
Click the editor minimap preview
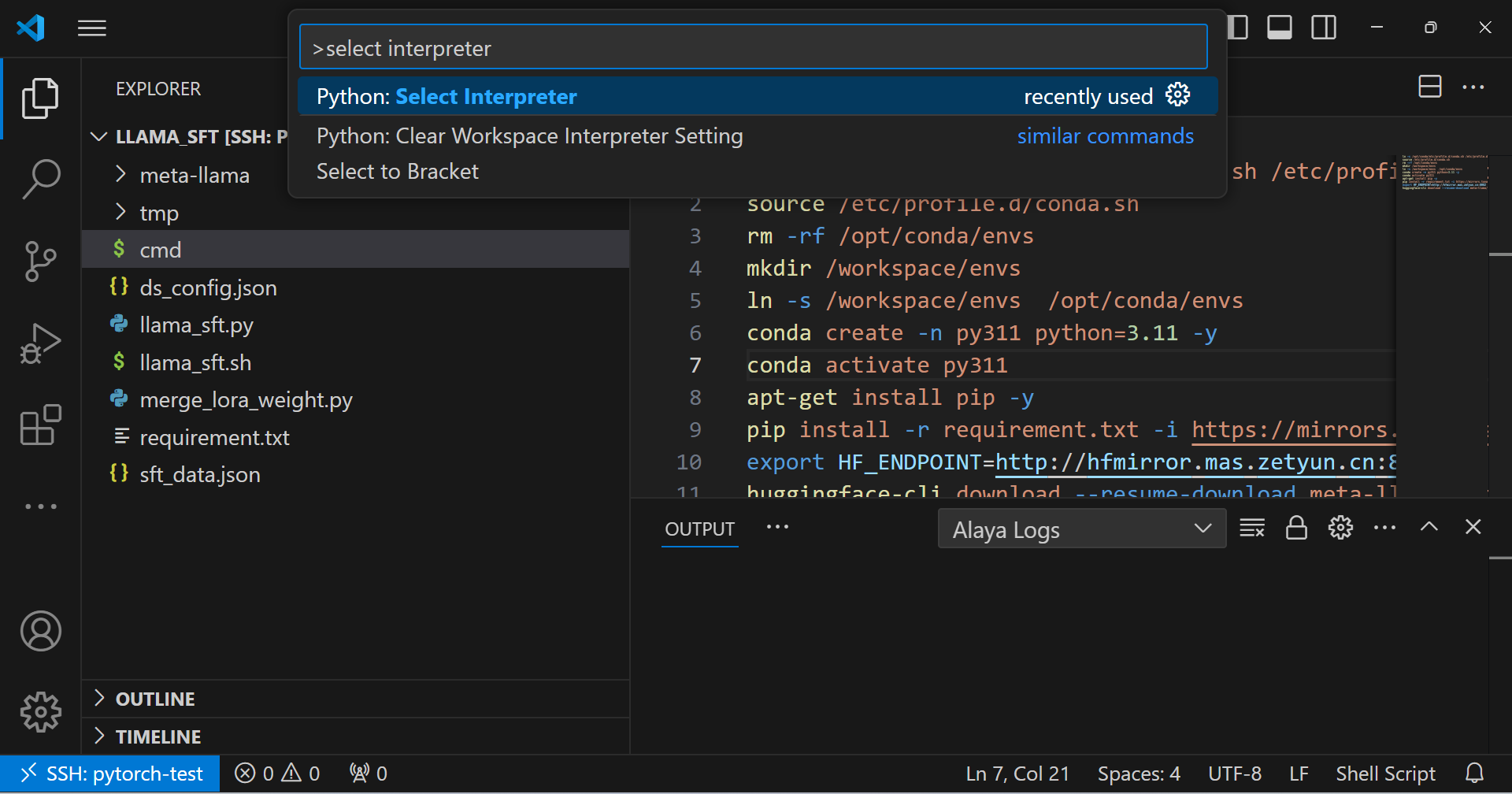pyautogui.click(x=1443, y=173)
